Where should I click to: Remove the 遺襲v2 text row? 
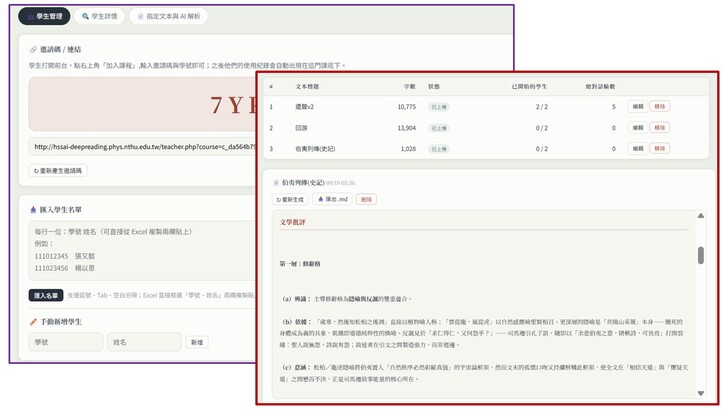pyautogui.click(x=659, y=106)
